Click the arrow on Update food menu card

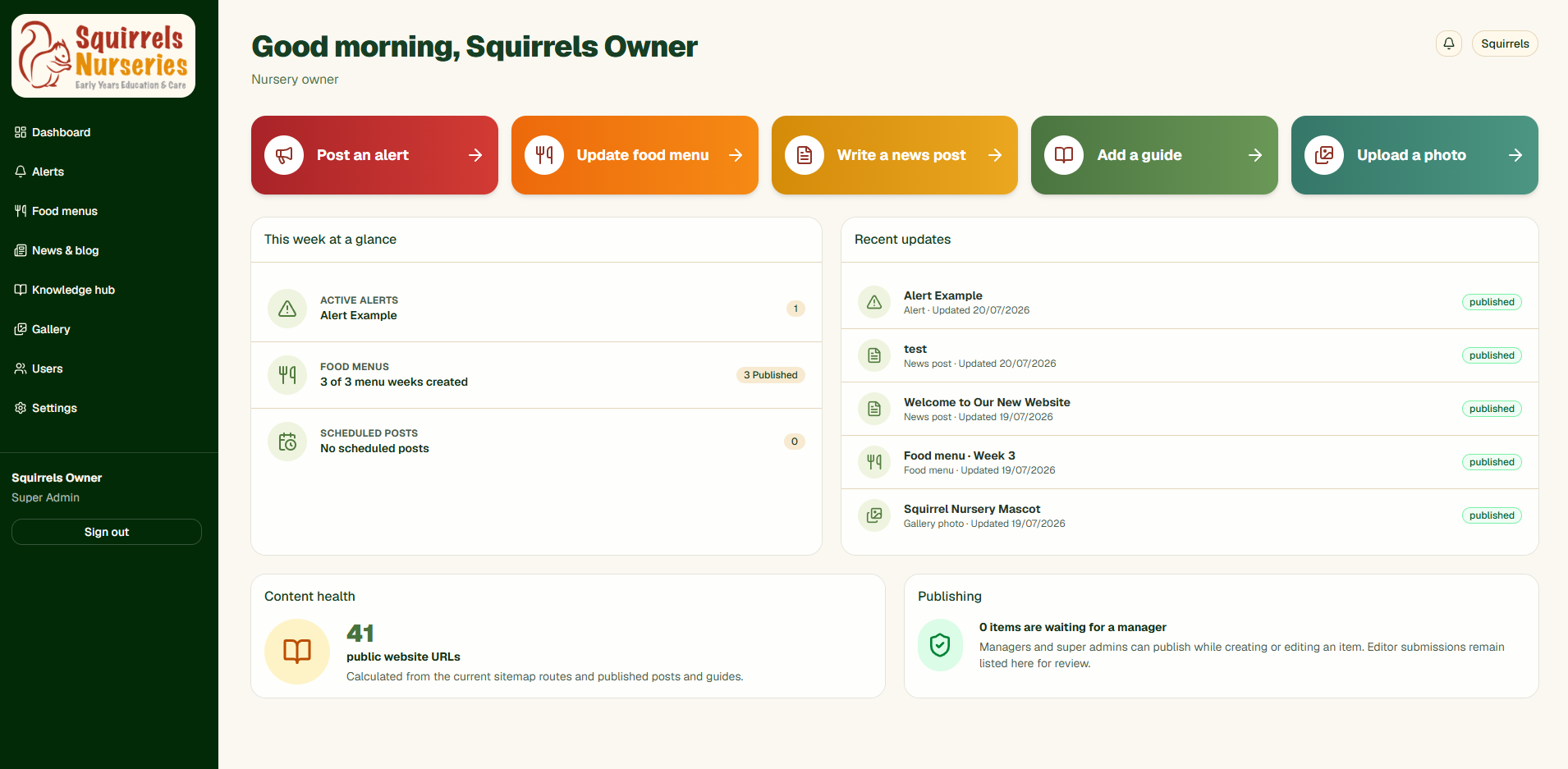736,155
